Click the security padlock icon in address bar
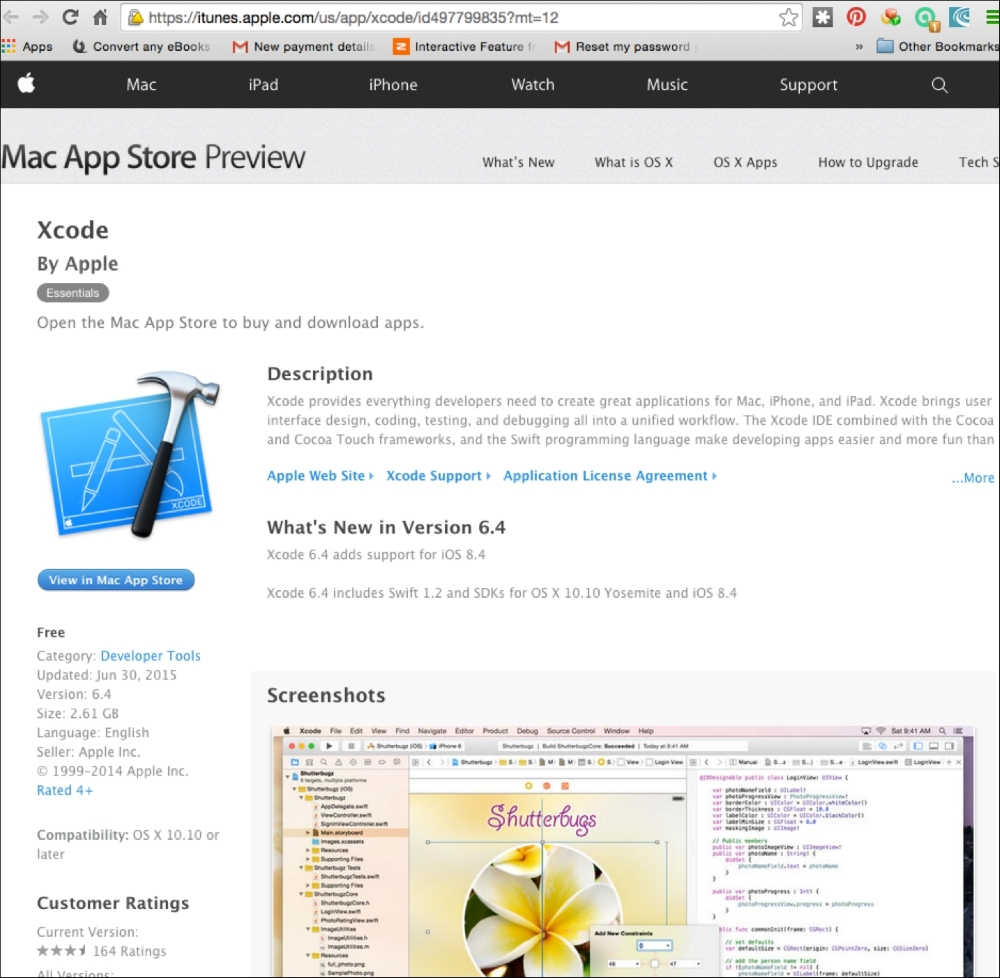Image resolution: width=1000 pixels, height=978 pixels. [135, 17]
